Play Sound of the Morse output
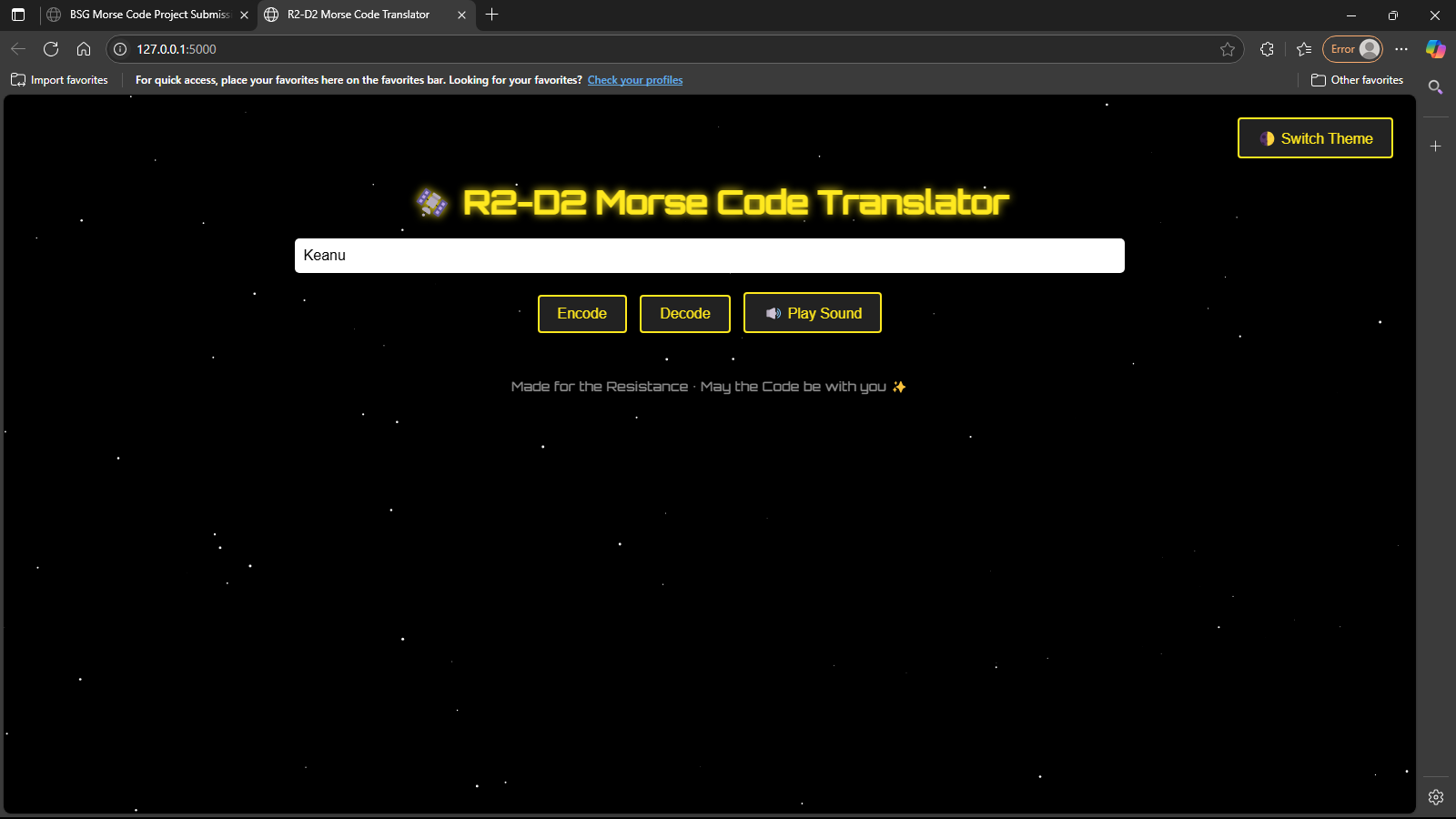Viewport: 1456px width, 819px height. [x=813, y=313]
